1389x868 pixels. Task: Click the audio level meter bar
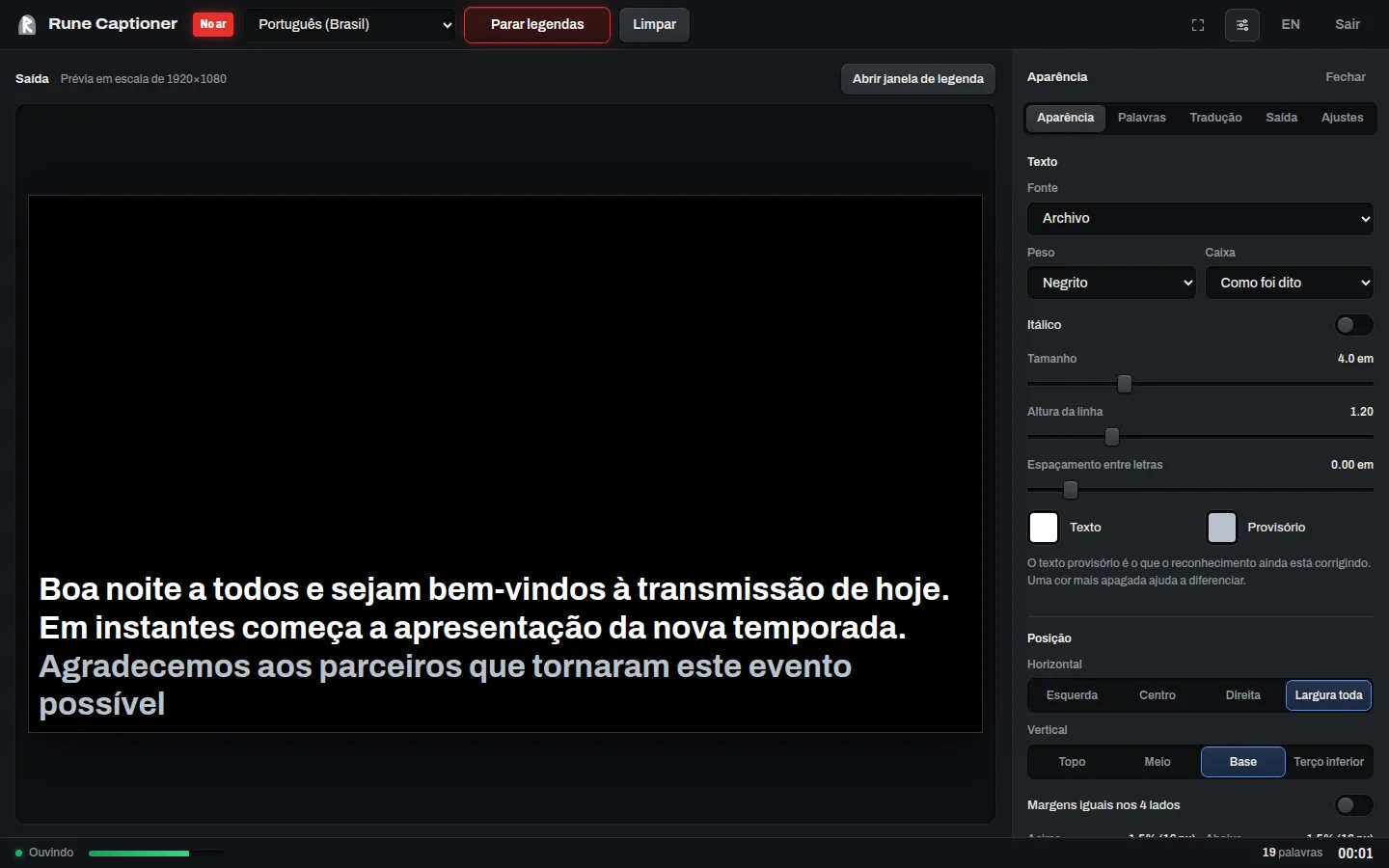pos(156,854)
